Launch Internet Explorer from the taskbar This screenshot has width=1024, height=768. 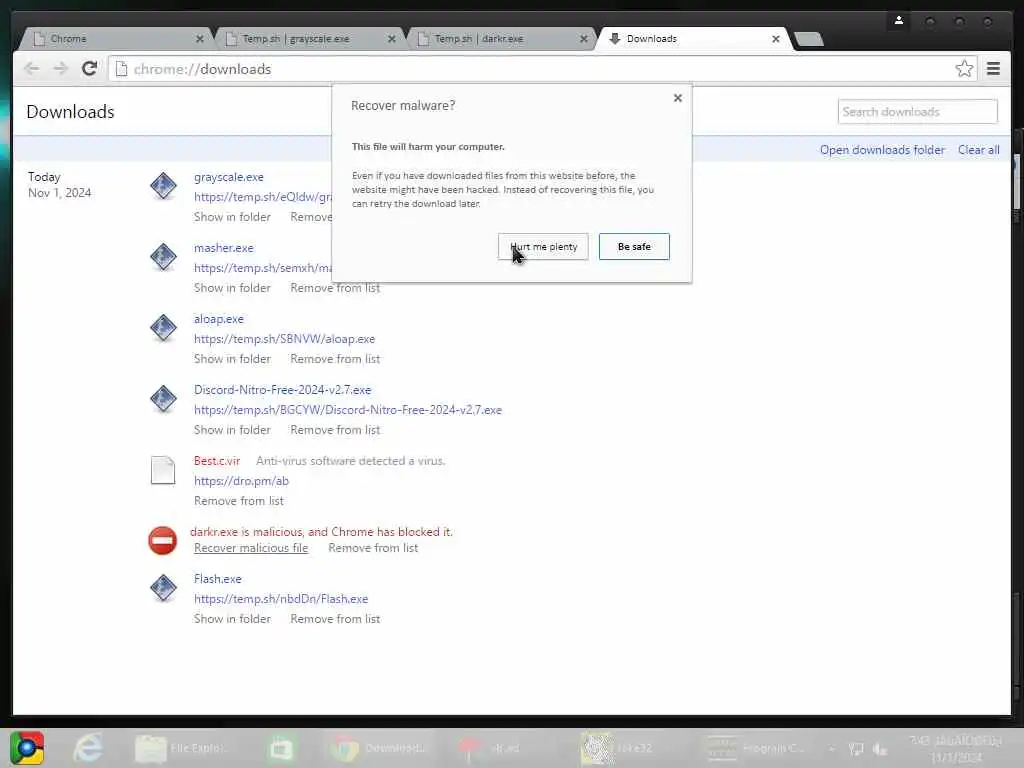87,748
